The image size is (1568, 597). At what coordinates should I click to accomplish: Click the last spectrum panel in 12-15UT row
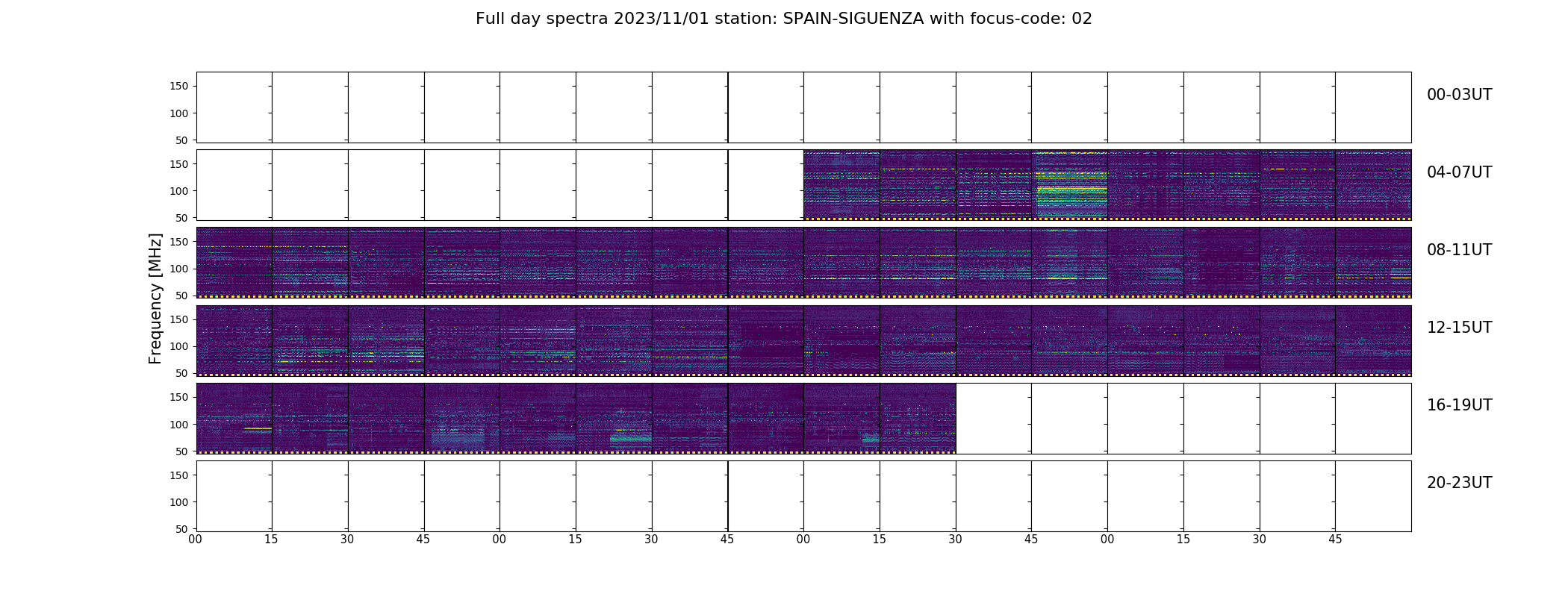tap(1373, 340)
